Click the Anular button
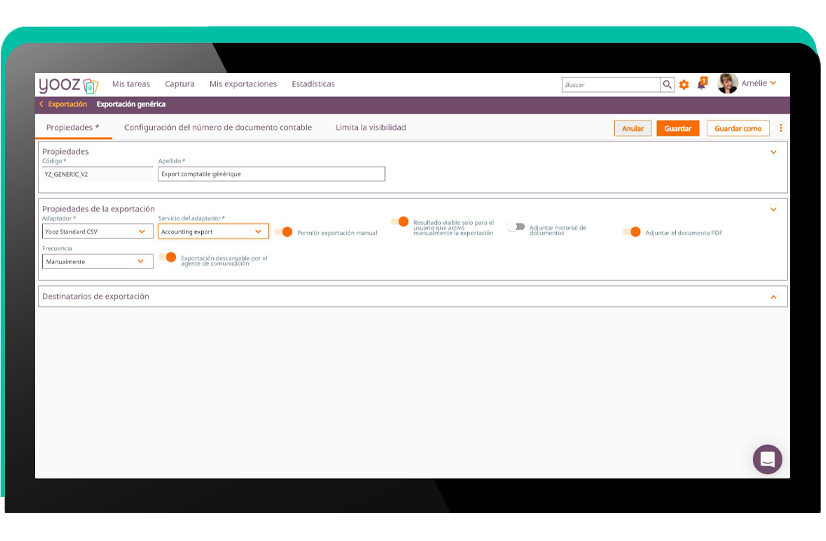Viewport: 826px width, 541px height. pos(633,129)
